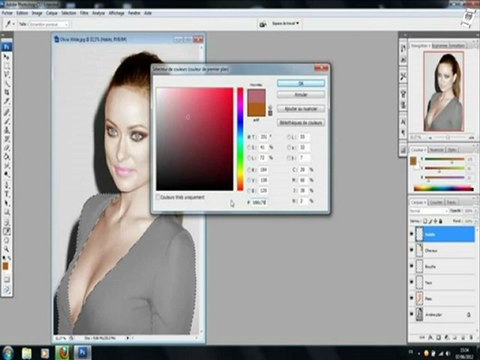Click Annuler in the color picker

(x=301, y=95)
